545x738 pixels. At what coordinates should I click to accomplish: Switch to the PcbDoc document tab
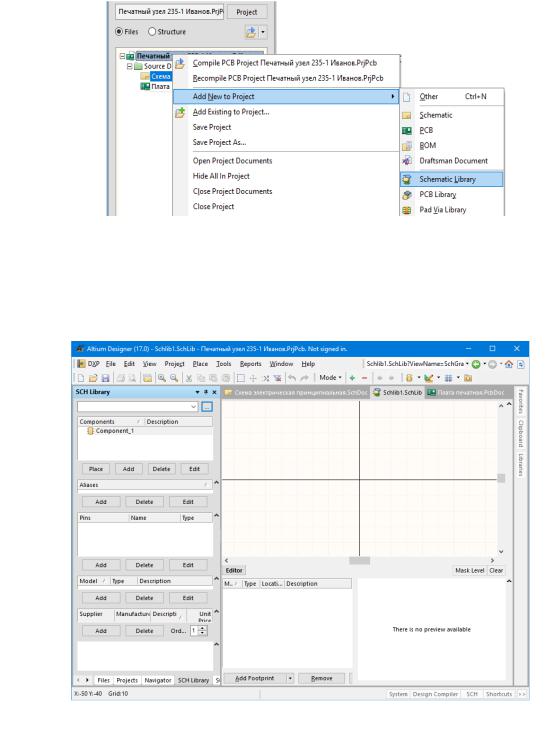[466, 393]
